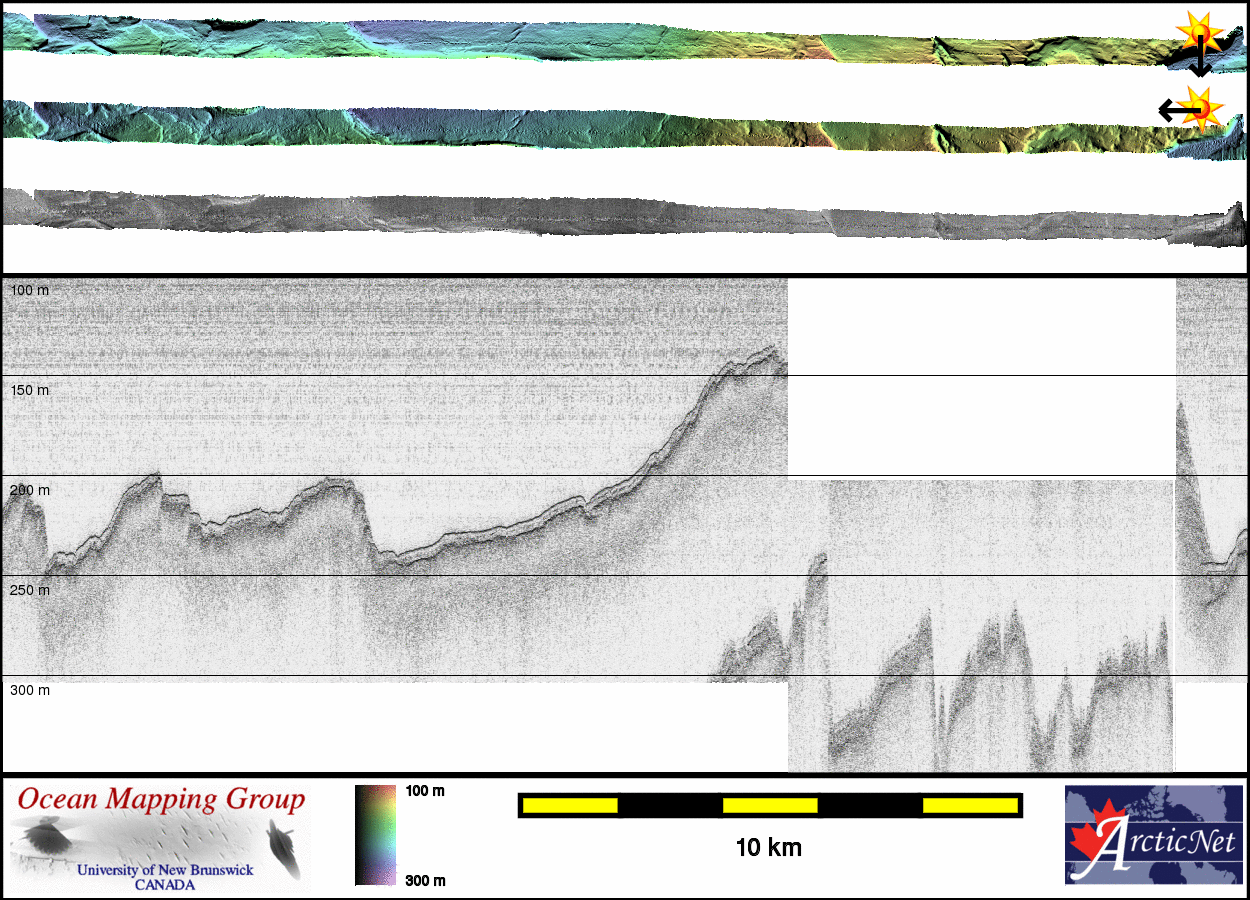Click the depth color legend bar

[375, 835]
